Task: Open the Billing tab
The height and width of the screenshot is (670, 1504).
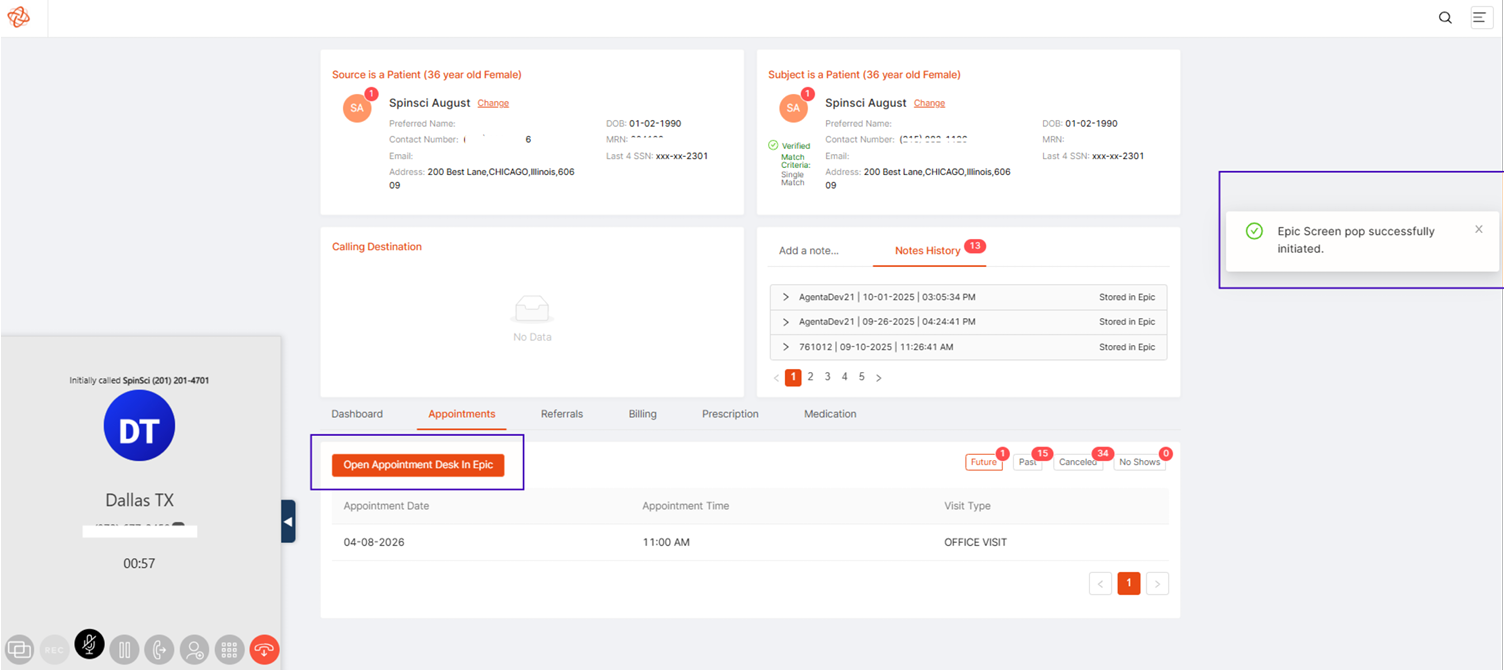Action: [x=643, y=414]
